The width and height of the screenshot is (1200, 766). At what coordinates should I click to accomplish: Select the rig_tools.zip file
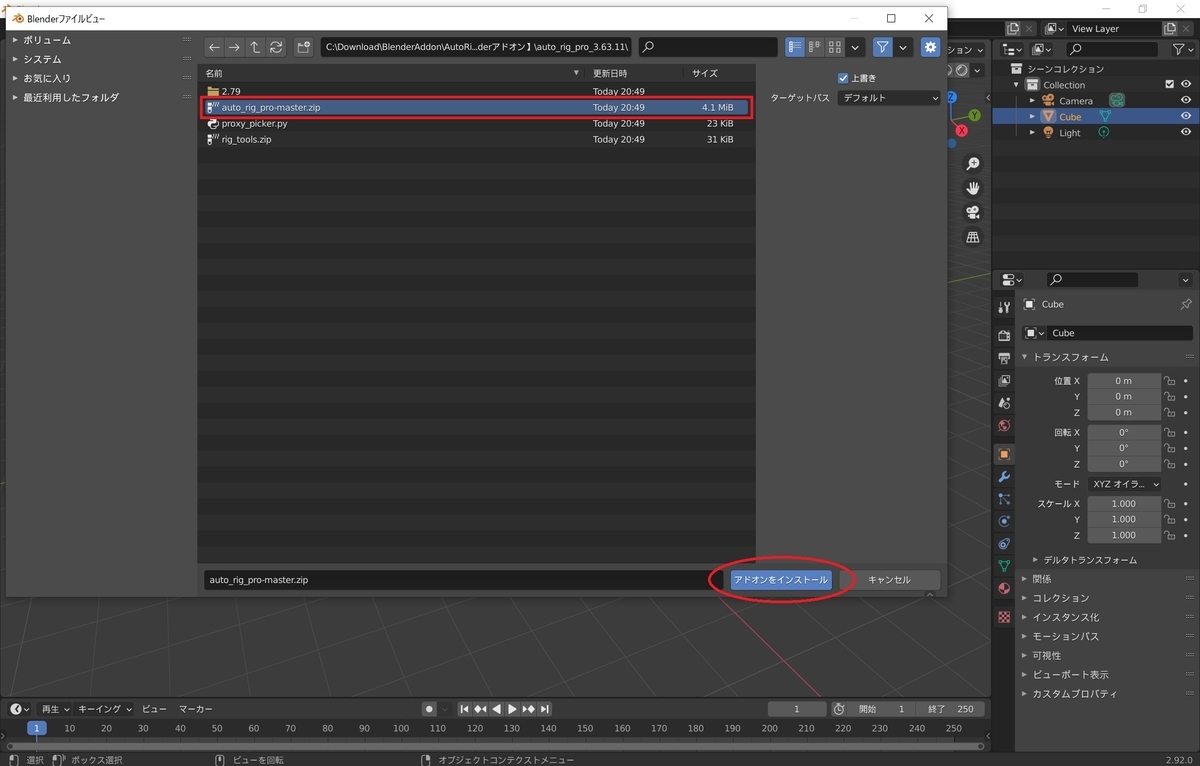pos(476,139)
